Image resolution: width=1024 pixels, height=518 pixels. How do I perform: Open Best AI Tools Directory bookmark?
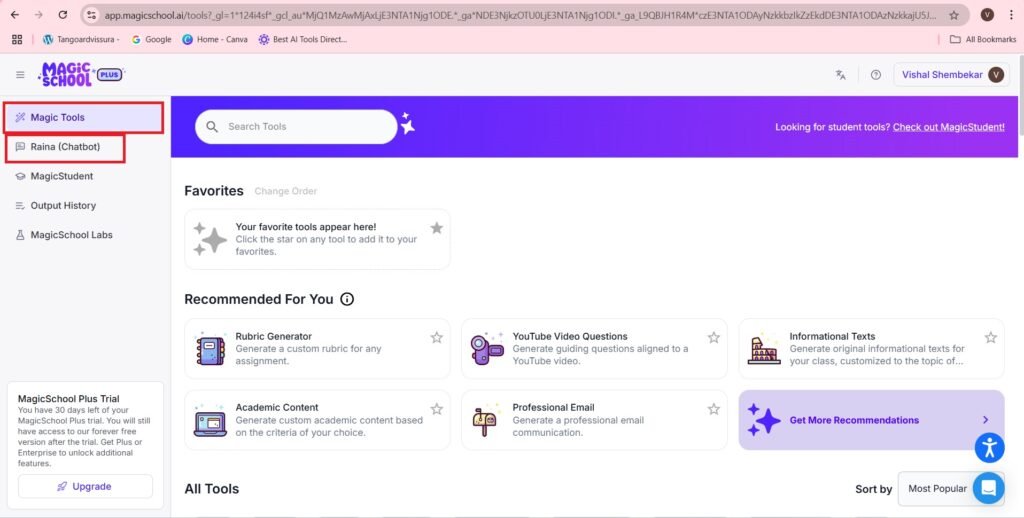click(x=302, y=39)
